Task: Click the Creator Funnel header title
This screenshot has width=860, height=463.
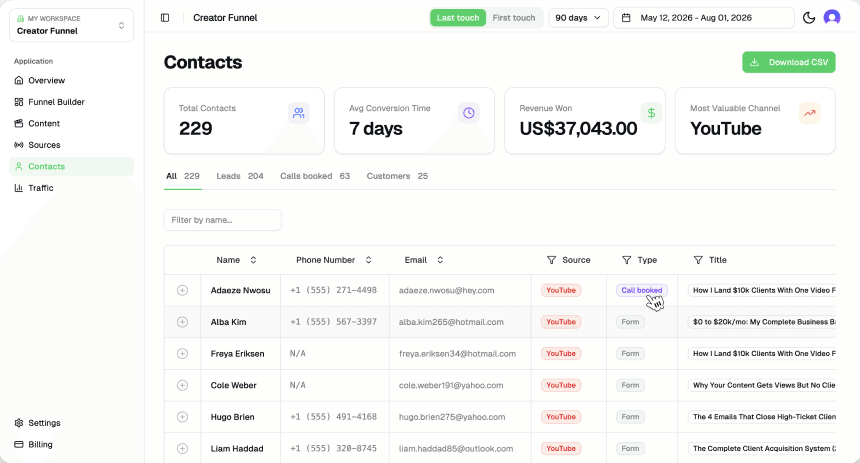Action: tap(225, 18)
